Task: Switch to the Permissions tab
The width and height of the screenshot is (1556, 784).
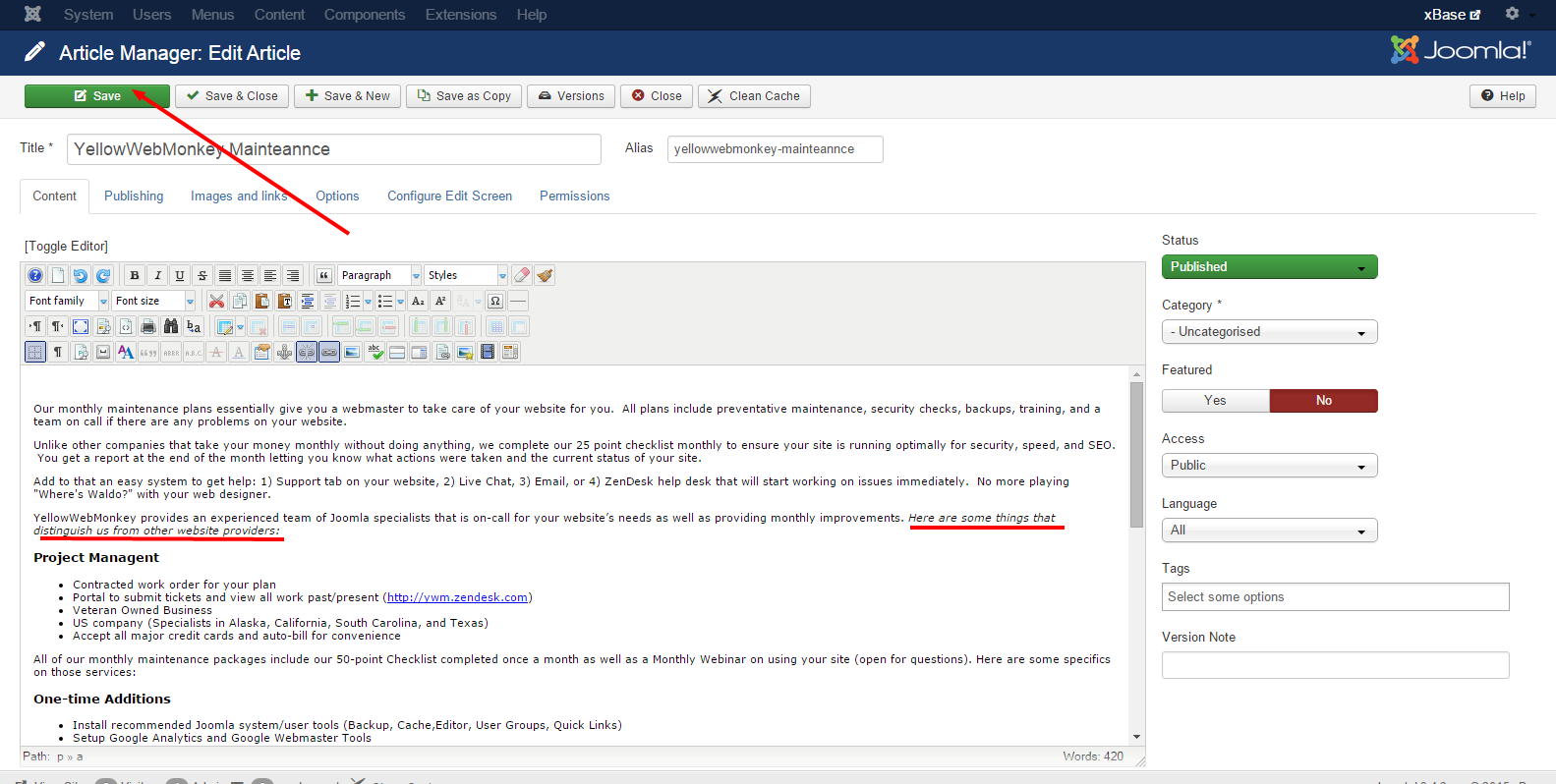Action: coord(575,196)
